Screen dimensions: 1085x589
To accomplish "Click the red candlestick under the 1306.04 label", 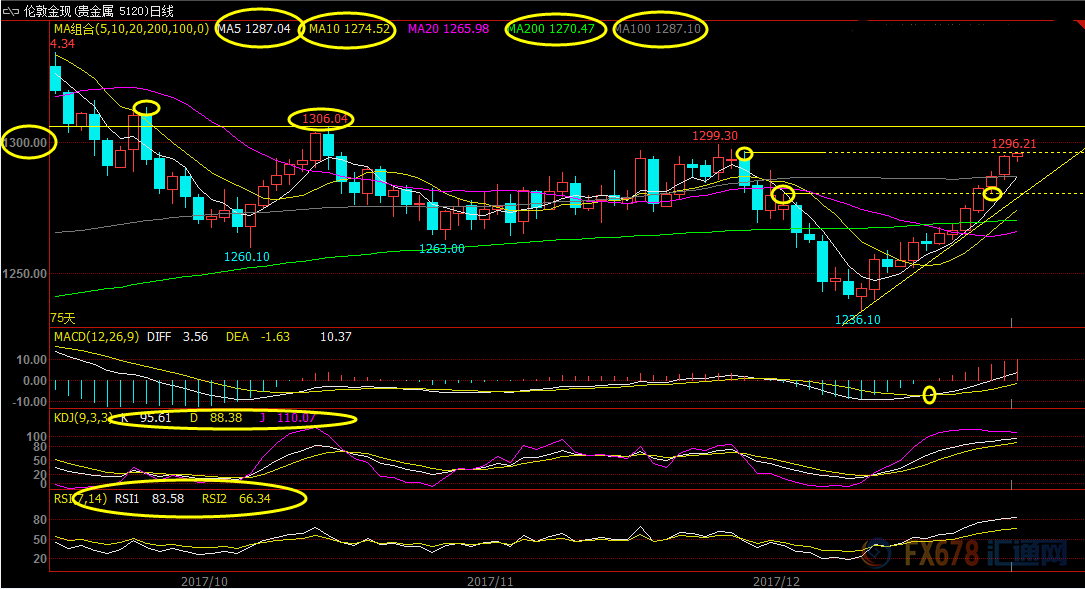I will pos(316,147).
